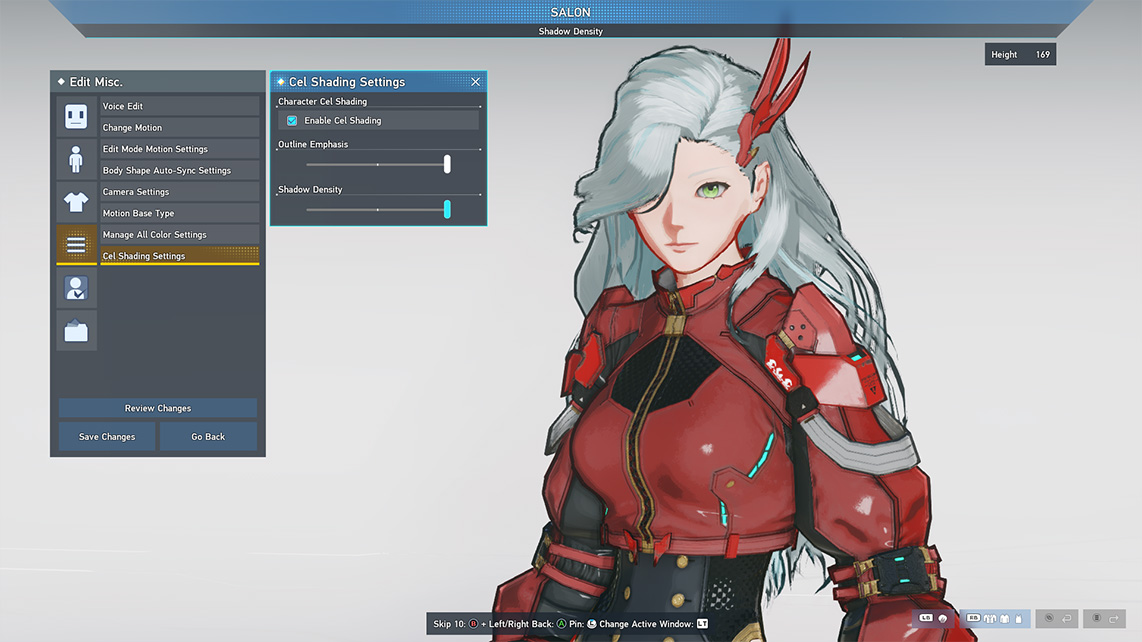Open the bag icon at sidebar bottom

click(76, 330)
